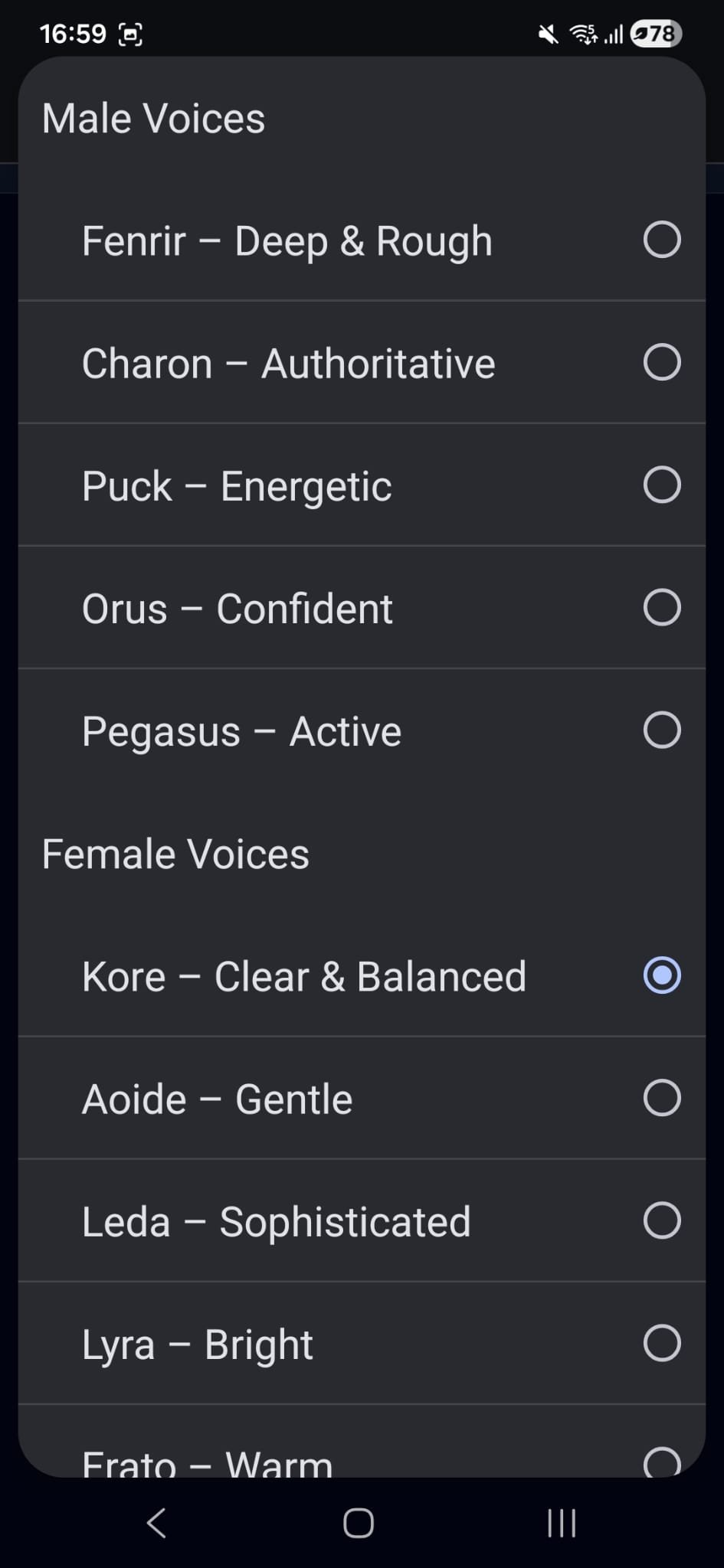Tap the battery 78 indicator
The width and height of the screenshot is (724, 1568).
657,34
